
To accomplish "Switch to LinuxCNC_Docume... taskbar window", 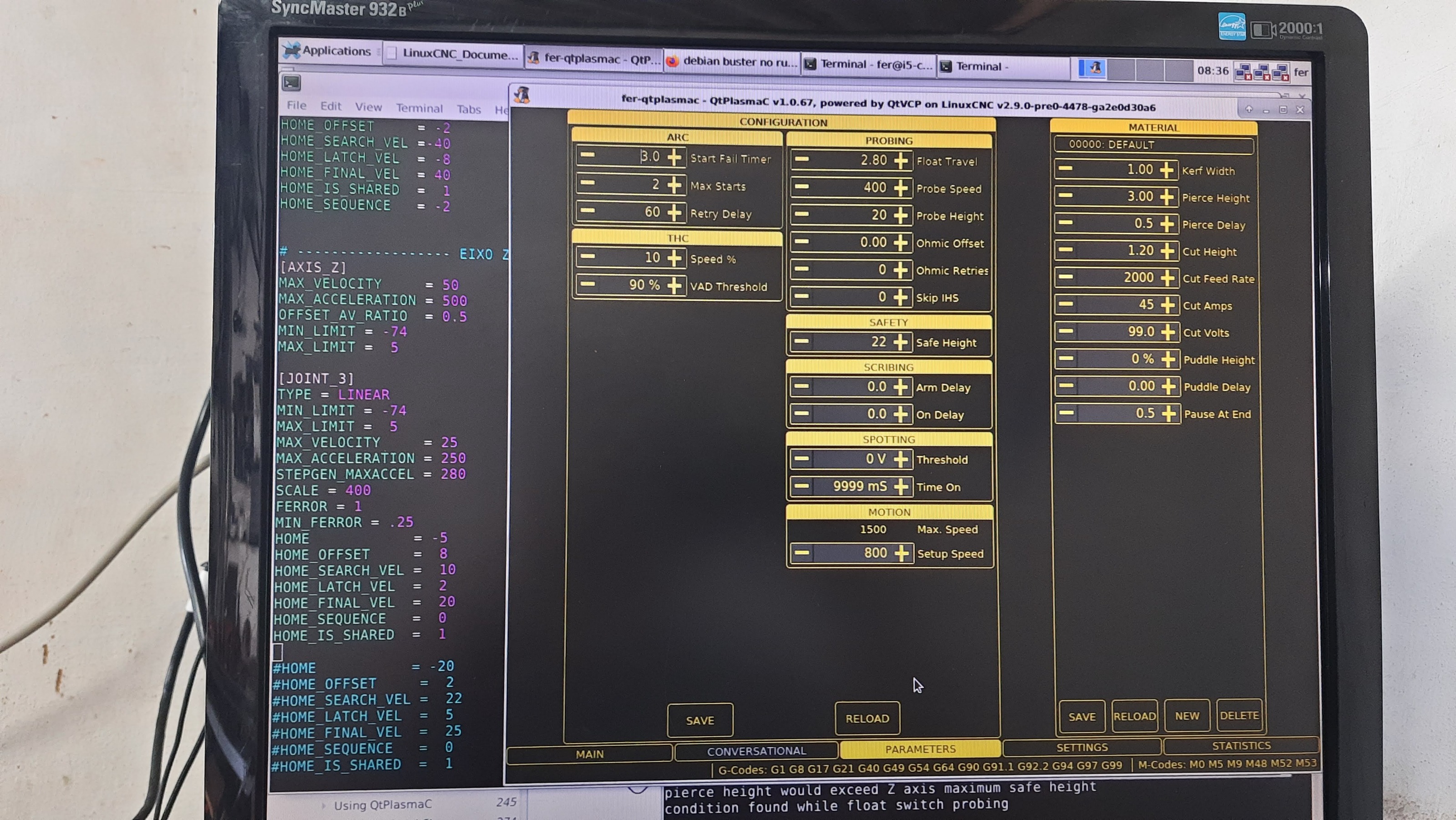I will pyautogui.click(x=453, y=54).
